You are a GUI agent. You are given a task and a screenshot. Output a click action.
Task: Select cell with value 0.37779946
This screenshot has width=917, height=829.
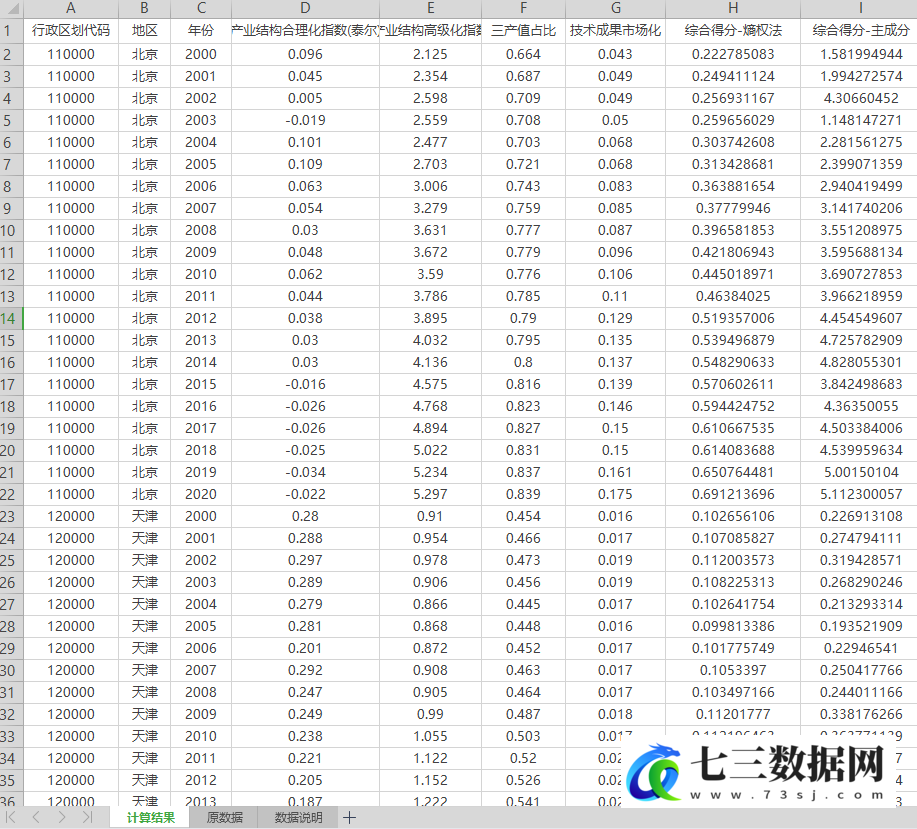(x=733, y=208)
